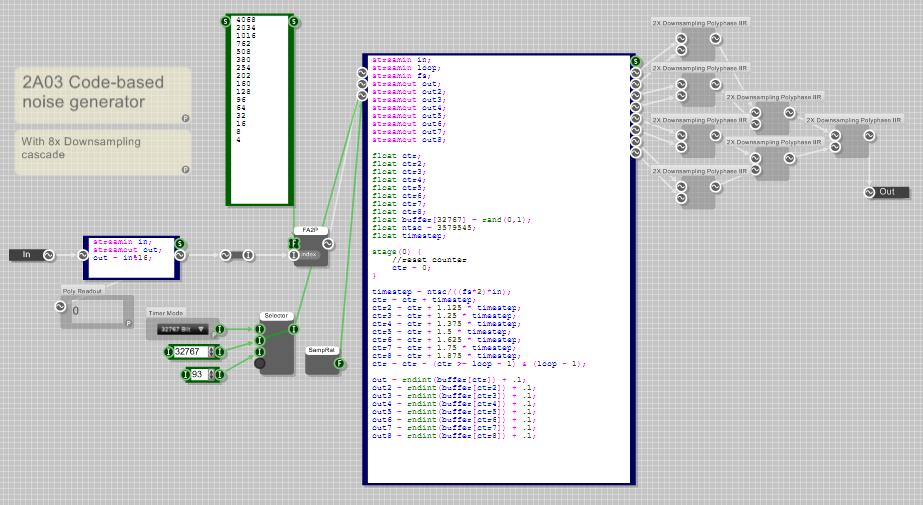Click the stepper arrows on the 32767 box
Screen dimensions: 923x505
(x=211, y=352)
